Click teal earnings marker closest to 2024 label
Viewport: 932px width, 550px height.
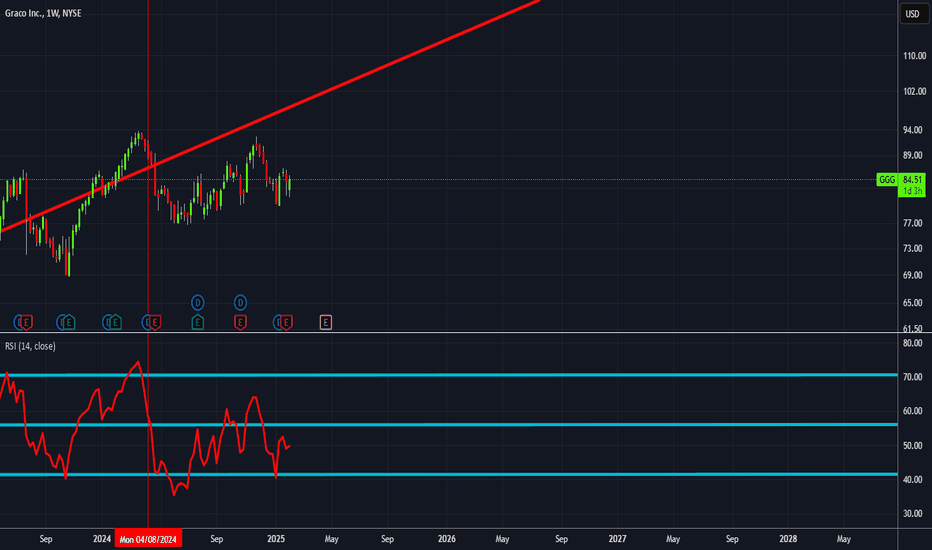coord(115,322)
